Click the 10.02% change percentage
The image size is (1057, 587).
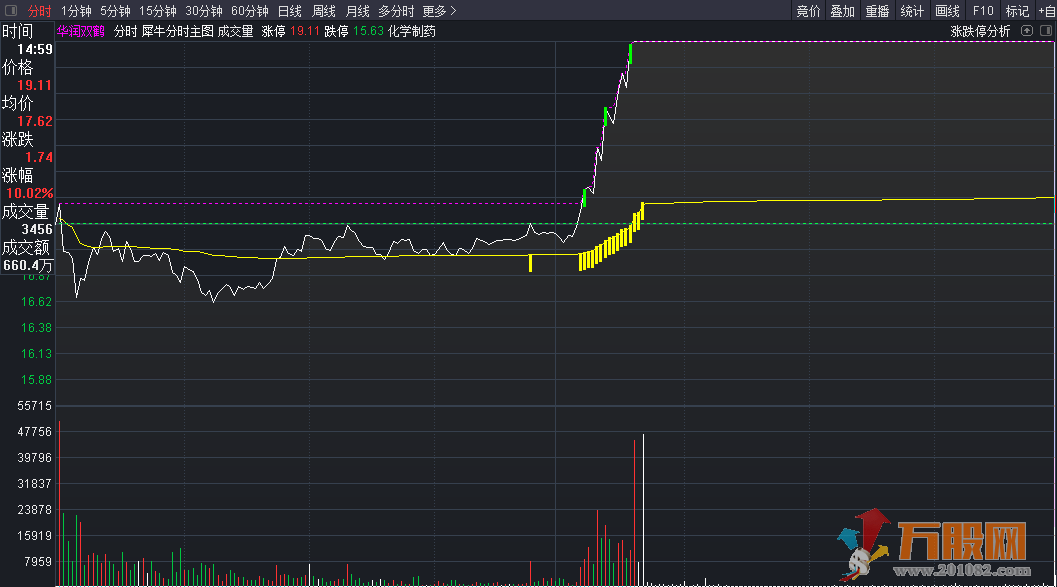click(x=30, y=193)
